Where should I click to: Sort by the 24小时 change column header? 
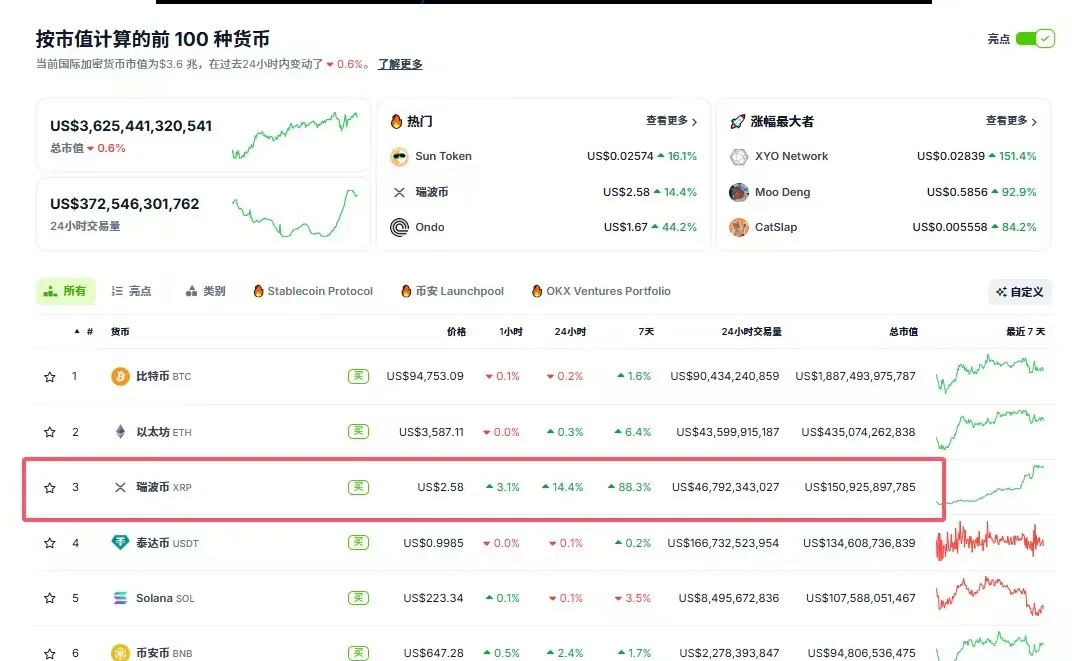click(x=570, y=332)
